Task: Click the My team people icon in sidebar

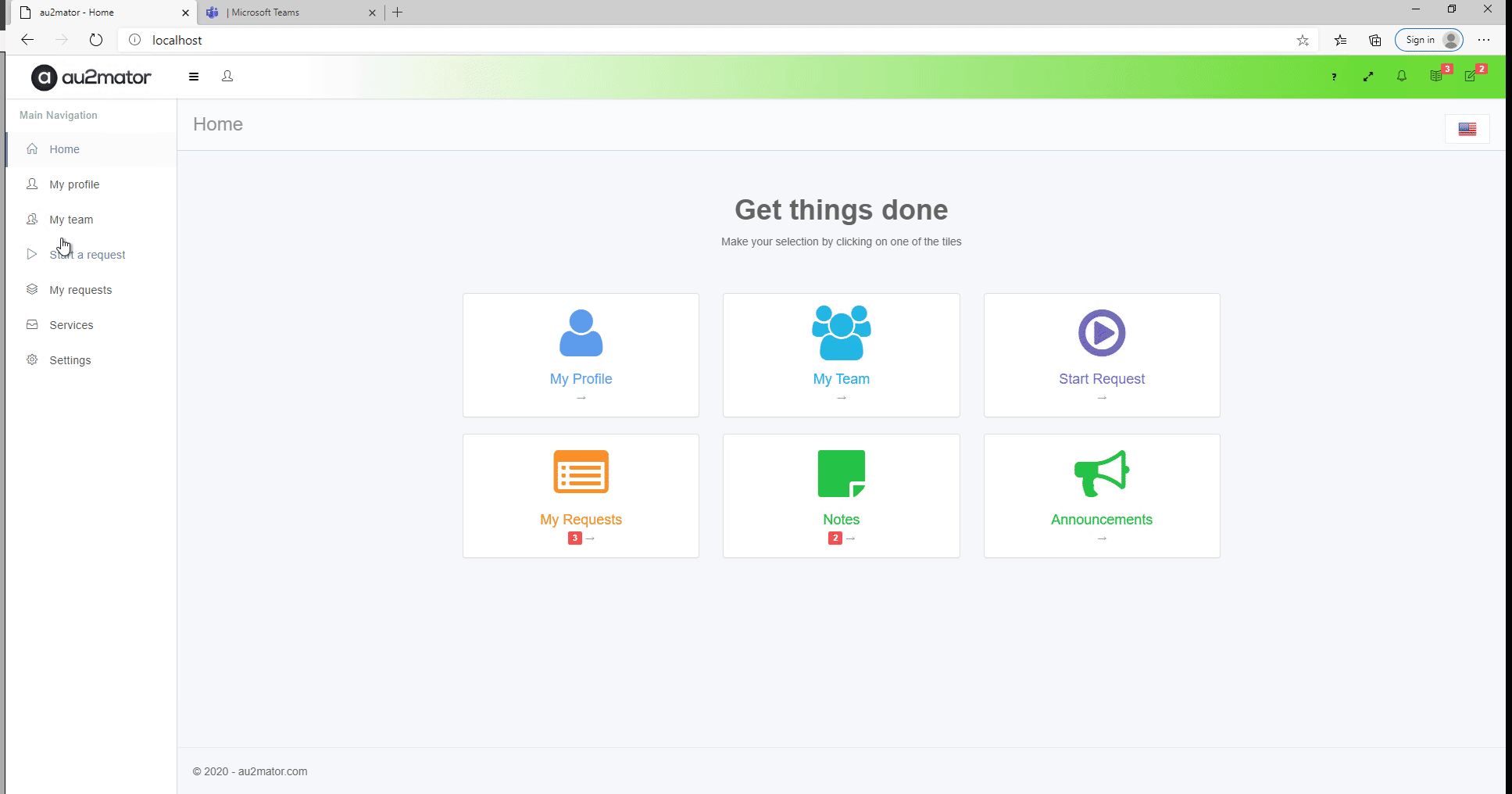Action: coord(32,219)
